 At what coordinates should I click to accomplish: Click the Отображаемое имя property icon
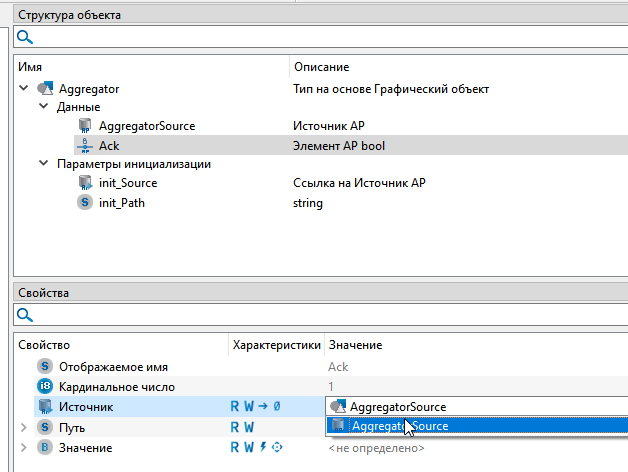44,366
